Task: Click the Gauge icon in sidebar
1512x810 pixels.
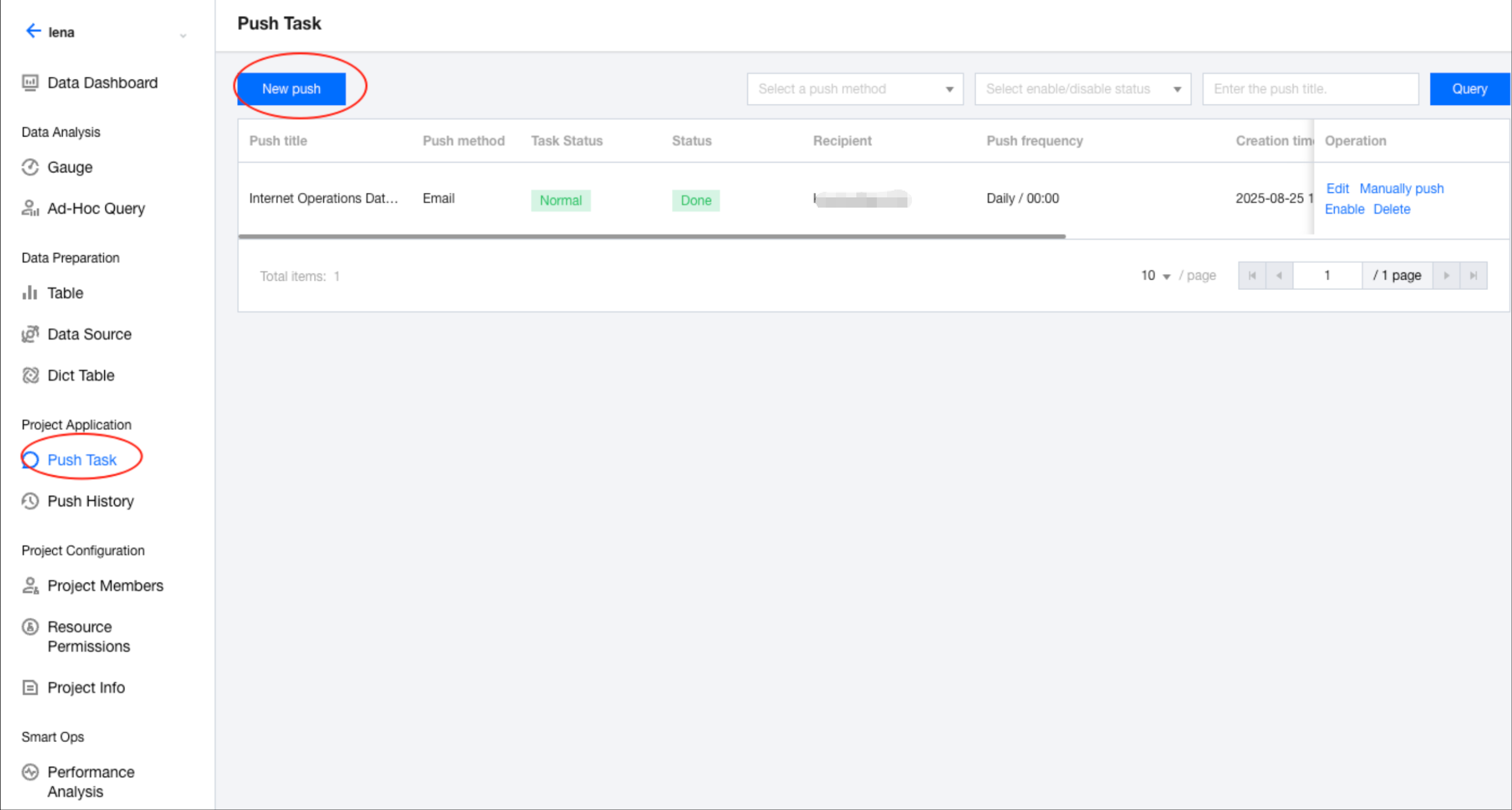Action: [30, 167]
